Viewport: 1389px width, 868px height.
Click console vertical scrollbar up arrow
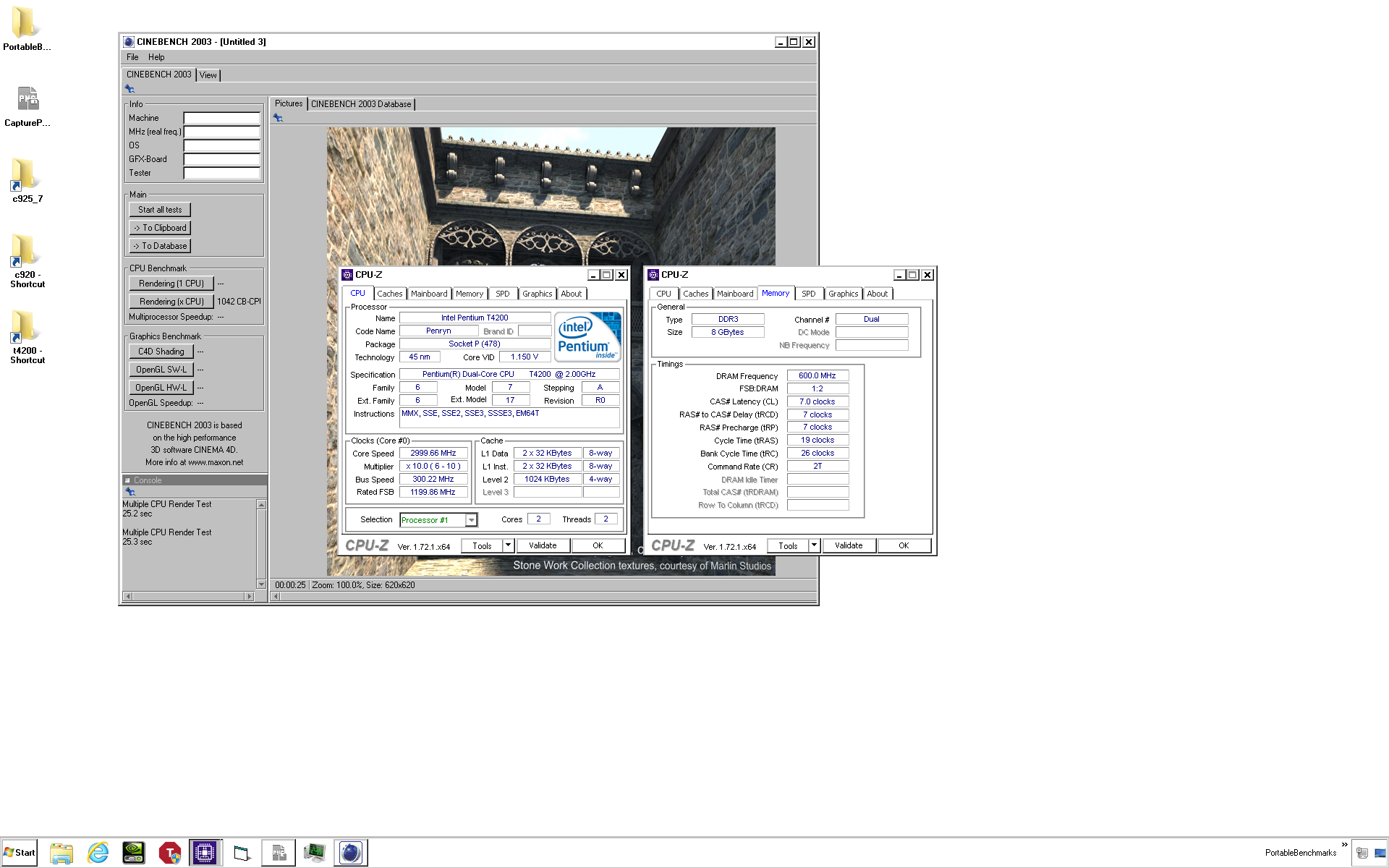(261, 504)
